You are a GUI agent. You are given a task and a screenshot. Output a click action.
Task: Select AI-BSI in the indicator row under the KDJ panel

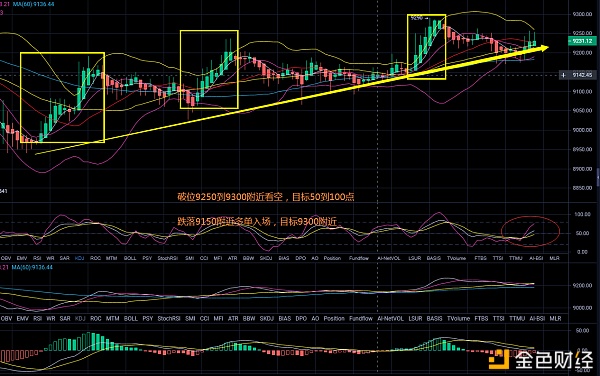pos(536,258)
